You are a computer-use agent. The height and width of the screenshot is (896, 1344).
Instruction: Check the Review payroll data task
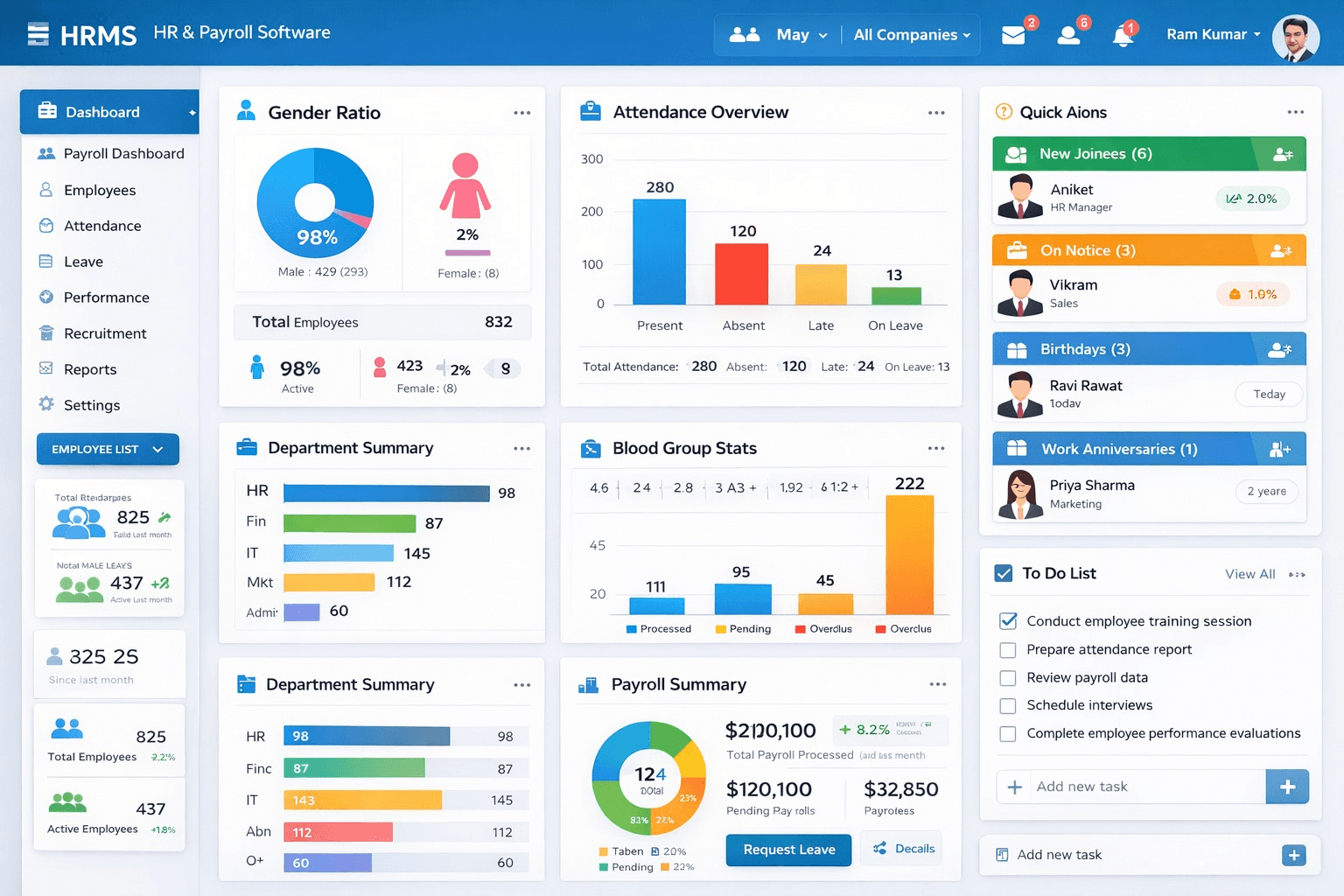tap(1008, 678)
